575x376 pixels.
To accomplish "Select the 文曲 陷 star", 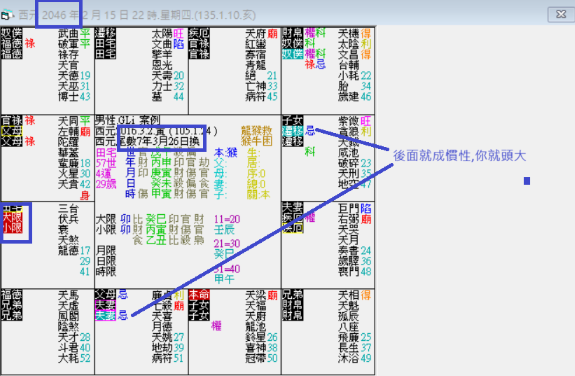I will pos(168,44).
